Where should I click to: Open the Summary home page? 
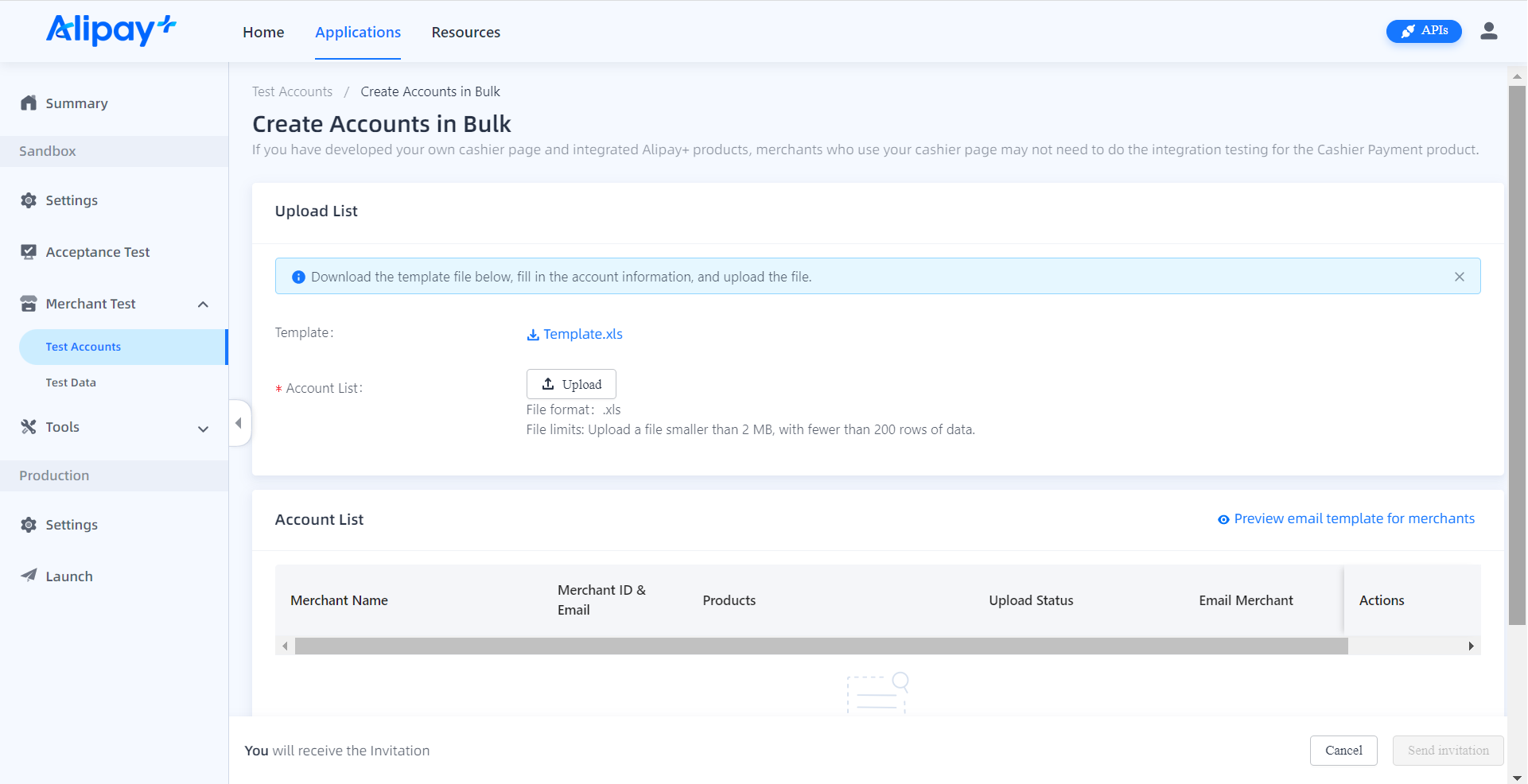[x=76, y=103]
